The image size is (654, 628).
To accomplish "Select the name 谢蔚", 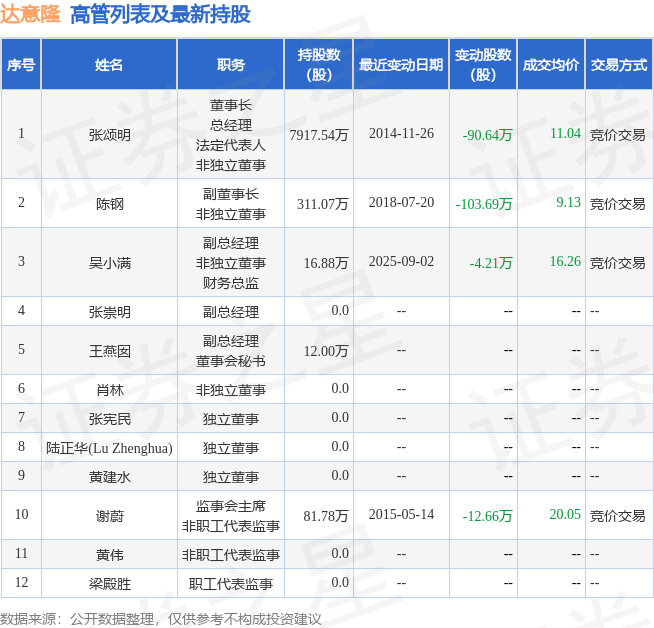I will [110, 516].
